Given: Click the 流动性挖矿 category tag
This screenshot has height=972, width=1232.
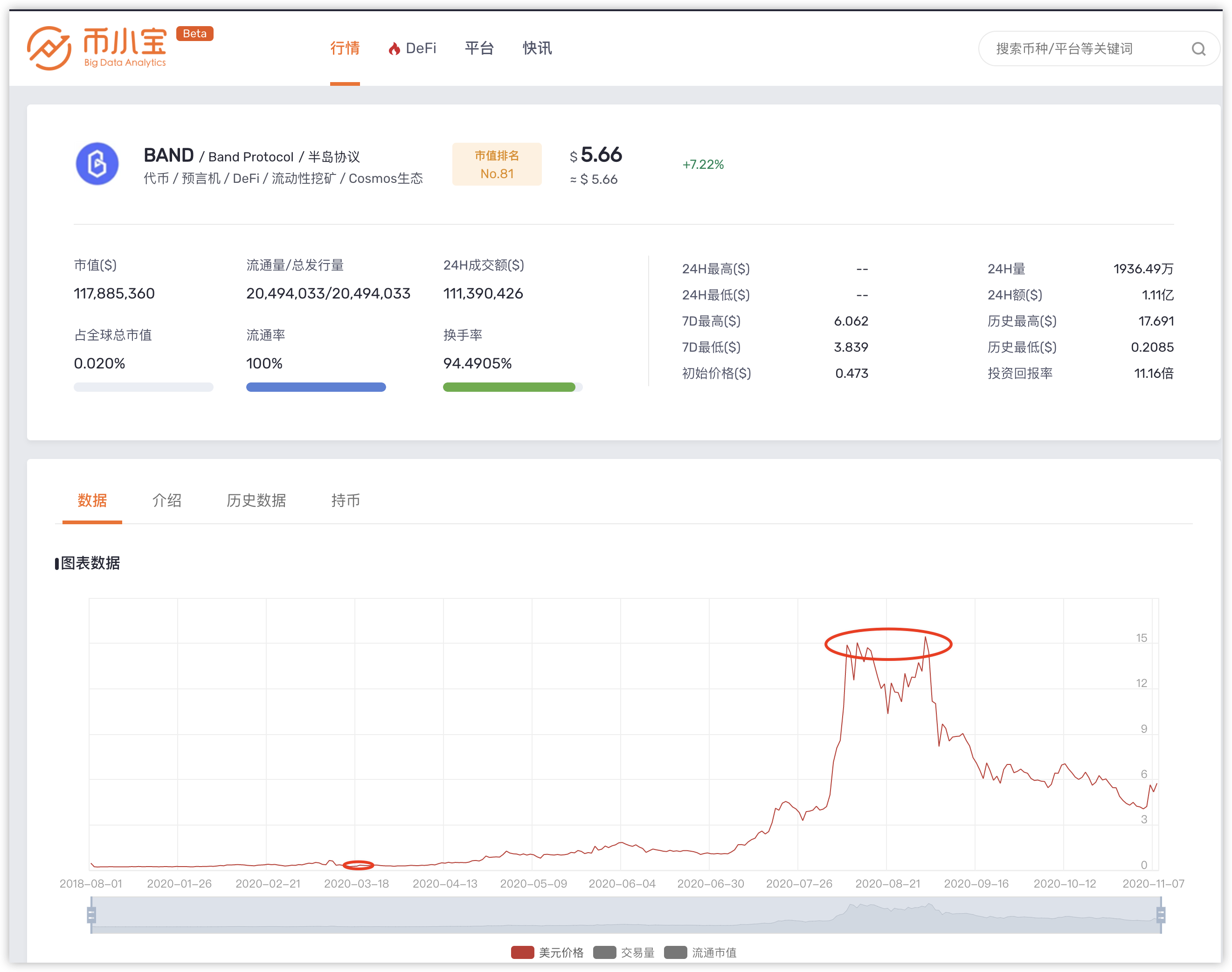Looking at the screenshot, I should (x=304, y=179).
